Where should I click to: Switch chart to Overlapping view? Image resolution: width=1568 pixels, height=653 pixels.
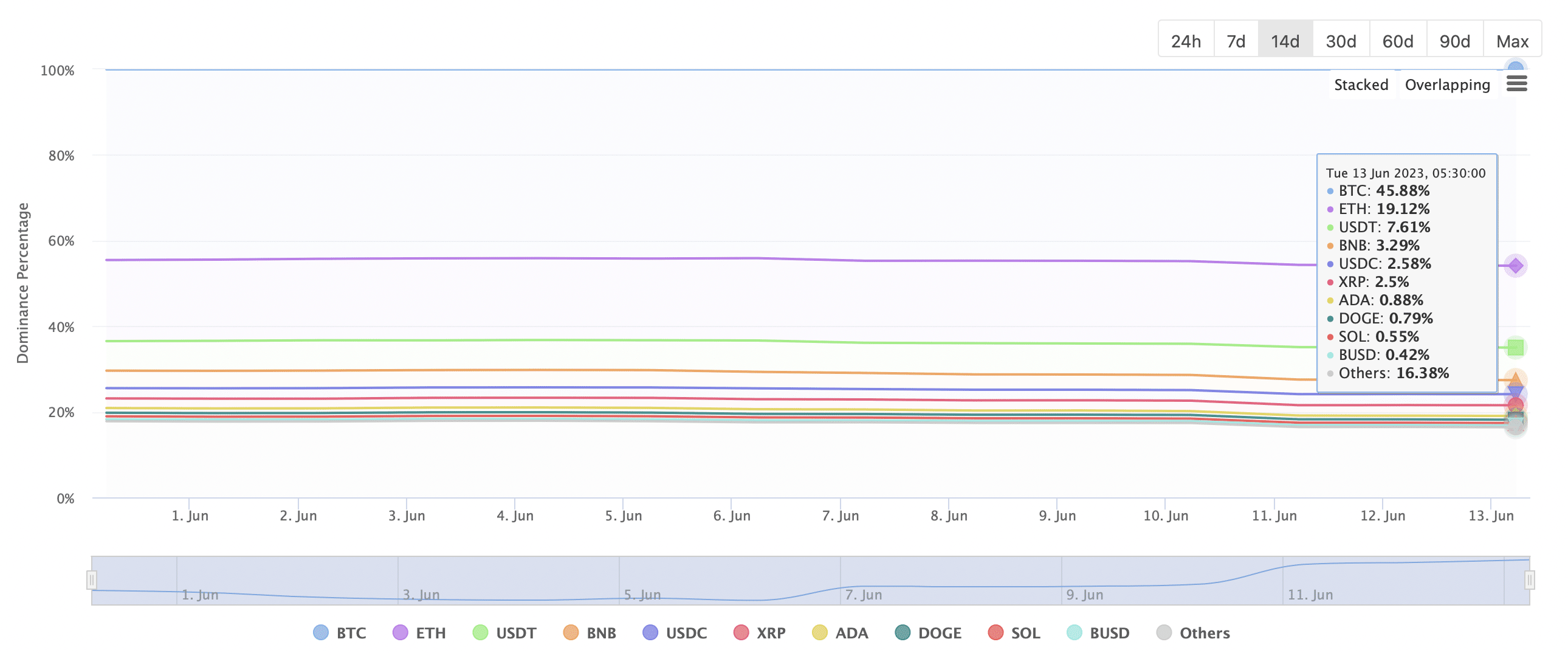(x=1448, y=85)
